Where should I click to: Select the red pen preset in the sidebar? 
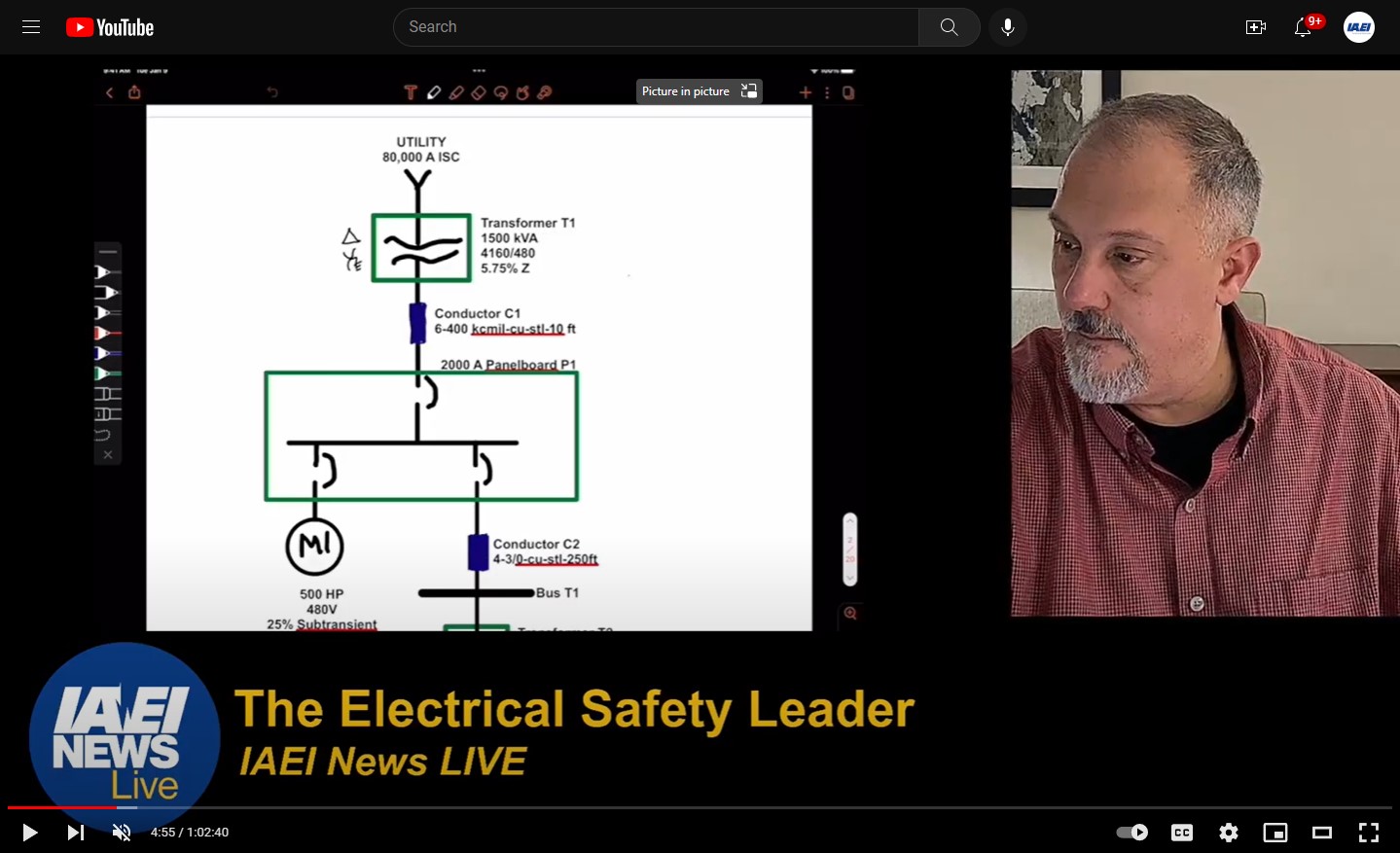(107, 334)
